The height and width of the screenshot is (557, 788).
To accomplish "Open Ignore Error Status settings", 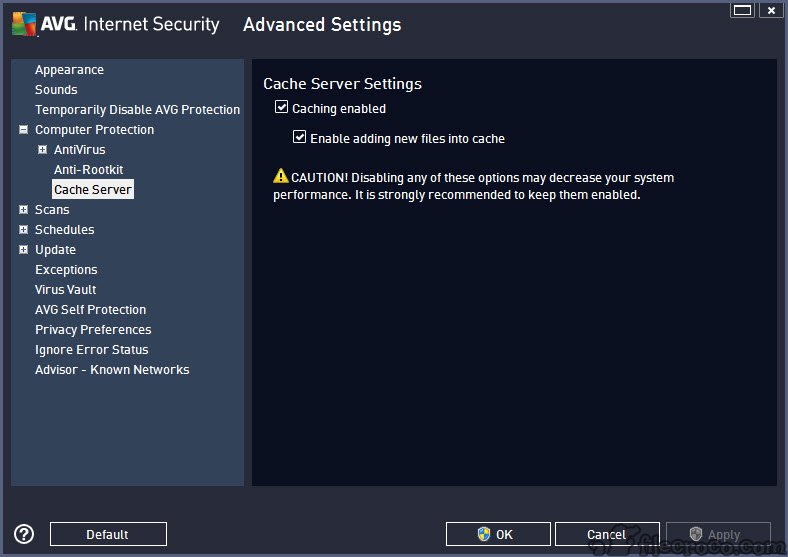I will click(91, 350).
